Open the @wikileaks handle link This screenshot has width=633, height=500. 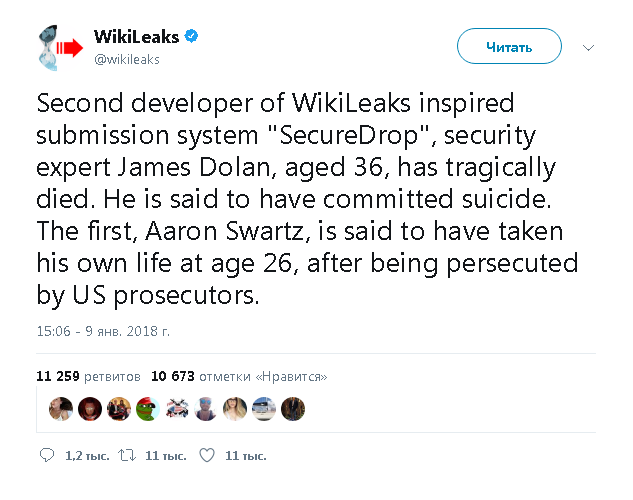click(x=127, y=59)
